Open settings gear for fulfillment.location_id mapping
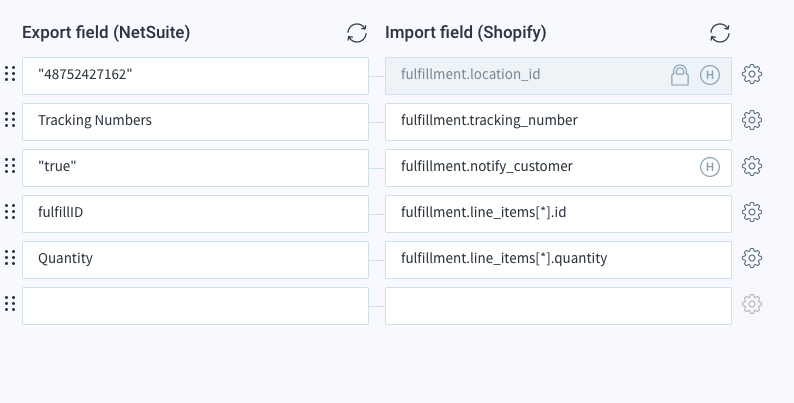 pos(751,74)
